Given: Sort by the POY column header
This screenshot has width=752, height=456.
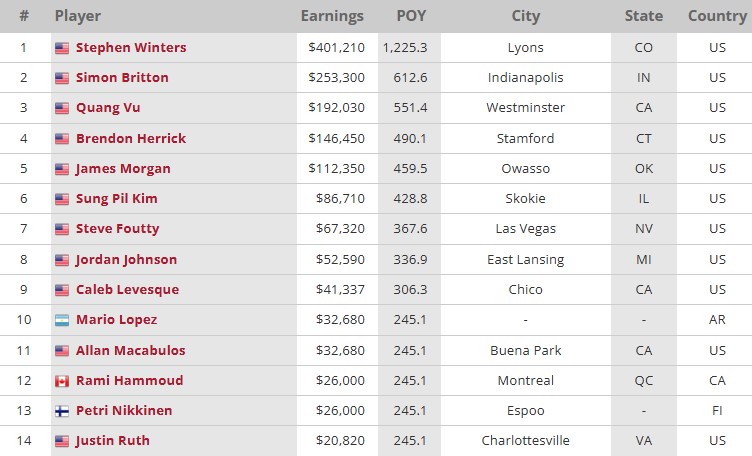Looking at the screenshot, I should pos(410,16).
